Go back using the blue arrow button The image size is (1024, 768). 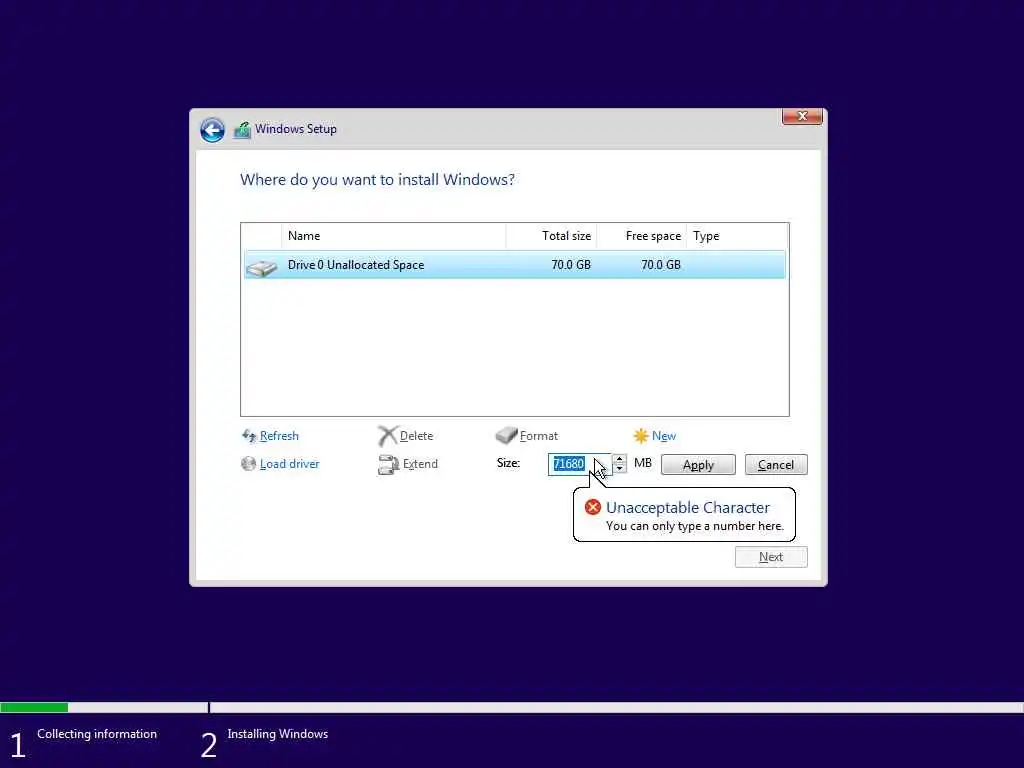pyautogui.click(x=212, y=129)
